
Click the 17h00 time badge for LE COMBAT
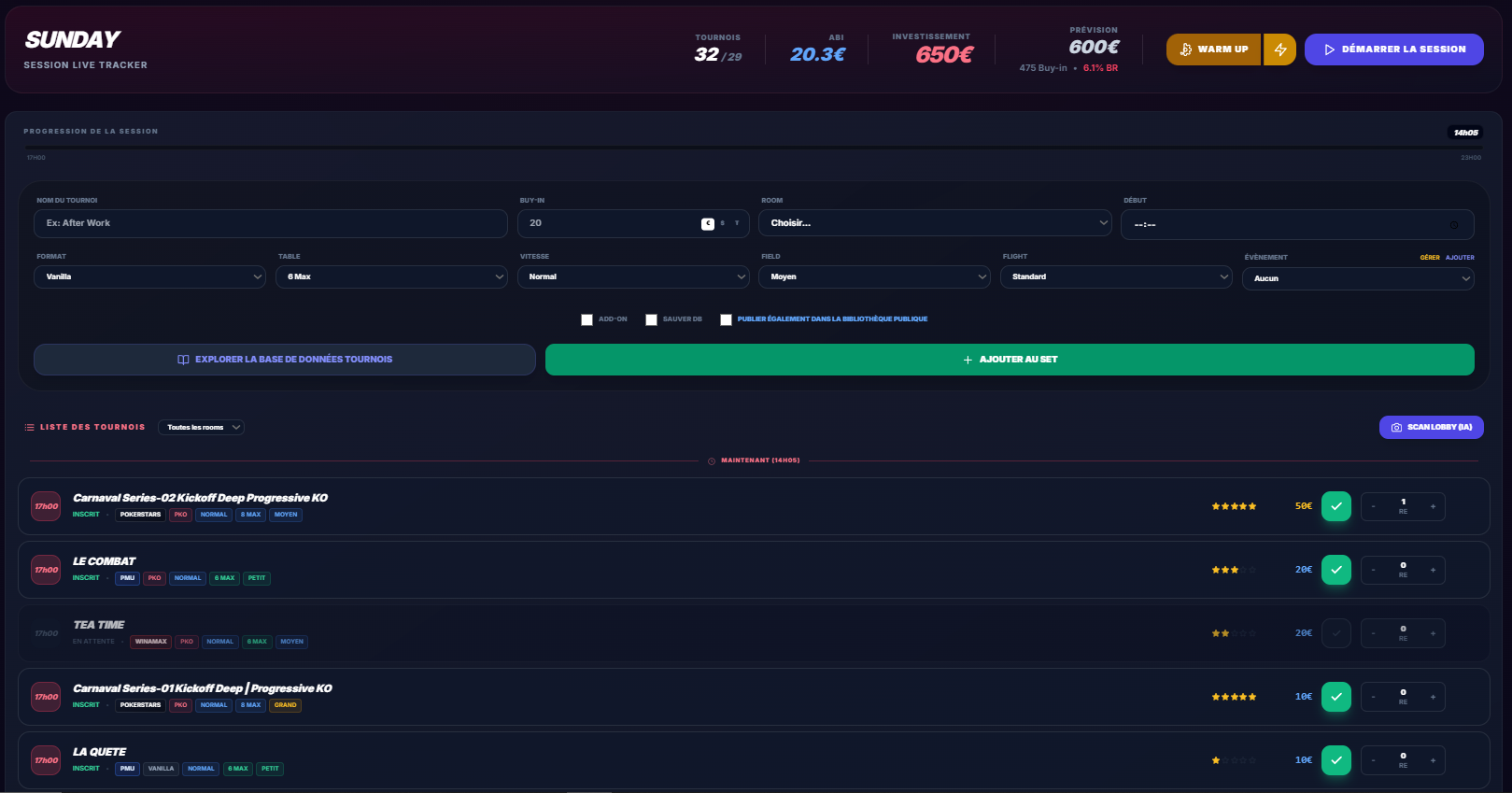(x=46, y=570)
